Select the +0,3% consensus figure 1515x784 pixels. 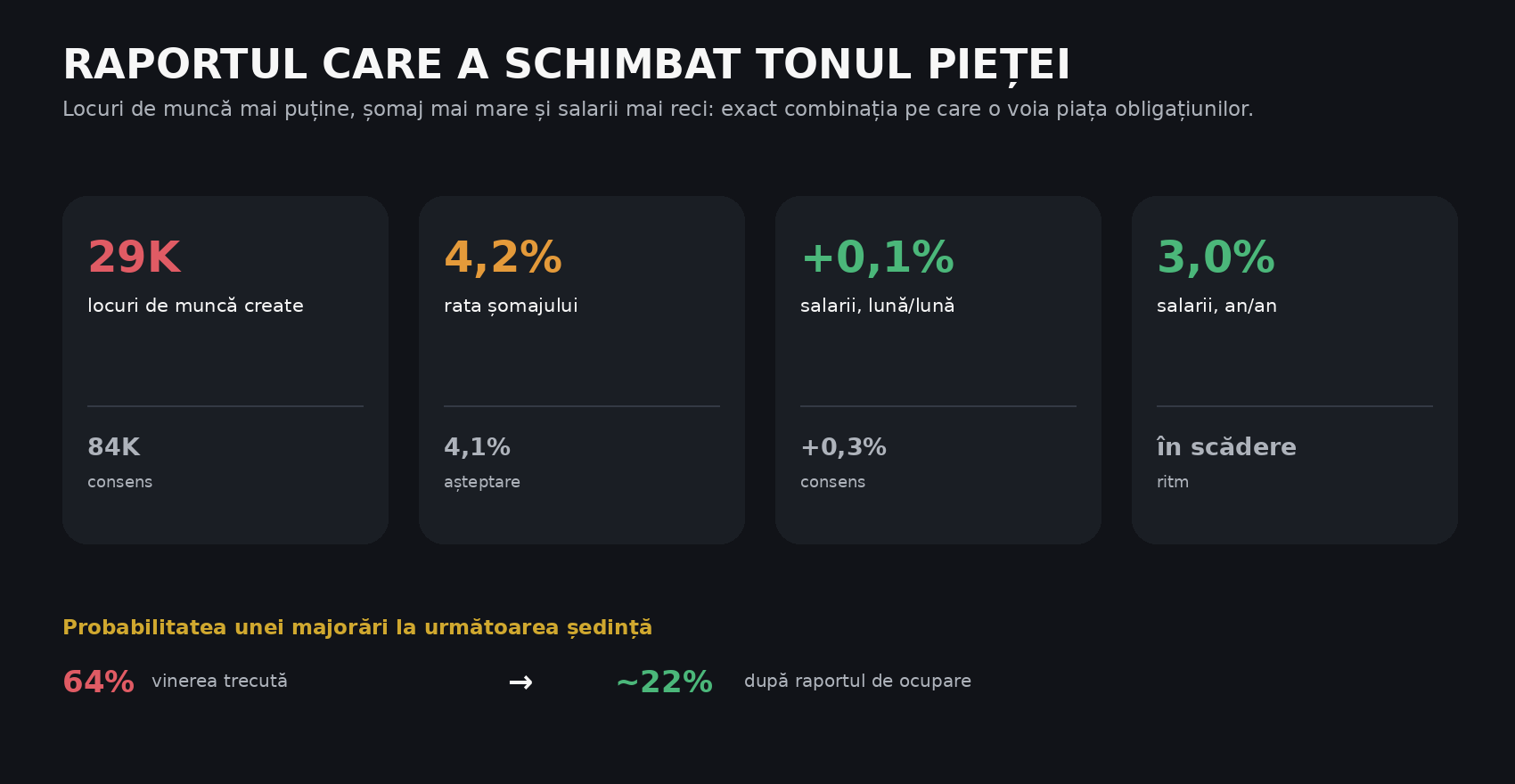pyautogui.click(x=843, y=447)
